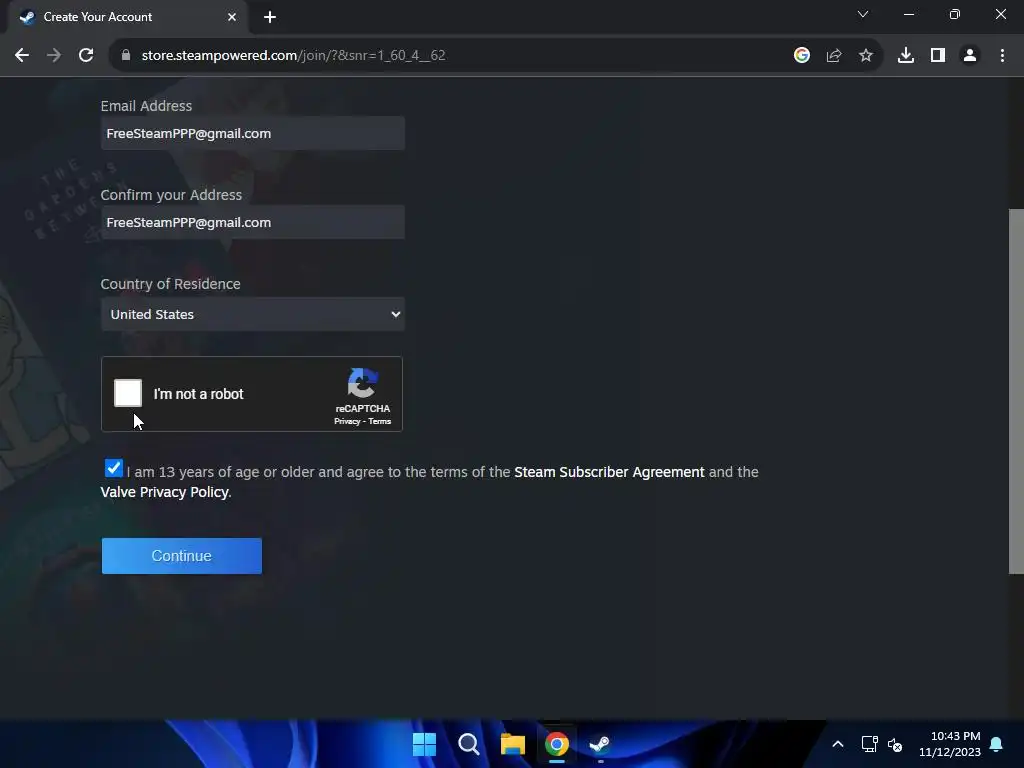Click the browser forward arrow

coord(54,56)
